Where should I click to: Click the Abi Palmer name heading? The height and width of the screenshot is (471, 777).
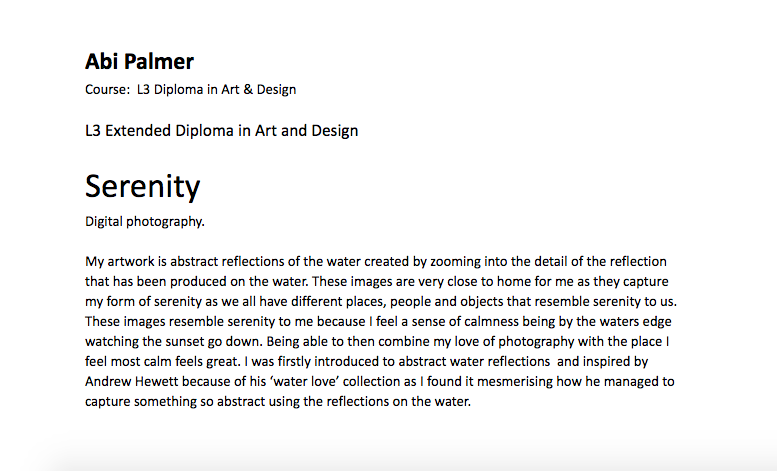click(x=139, y=61)
